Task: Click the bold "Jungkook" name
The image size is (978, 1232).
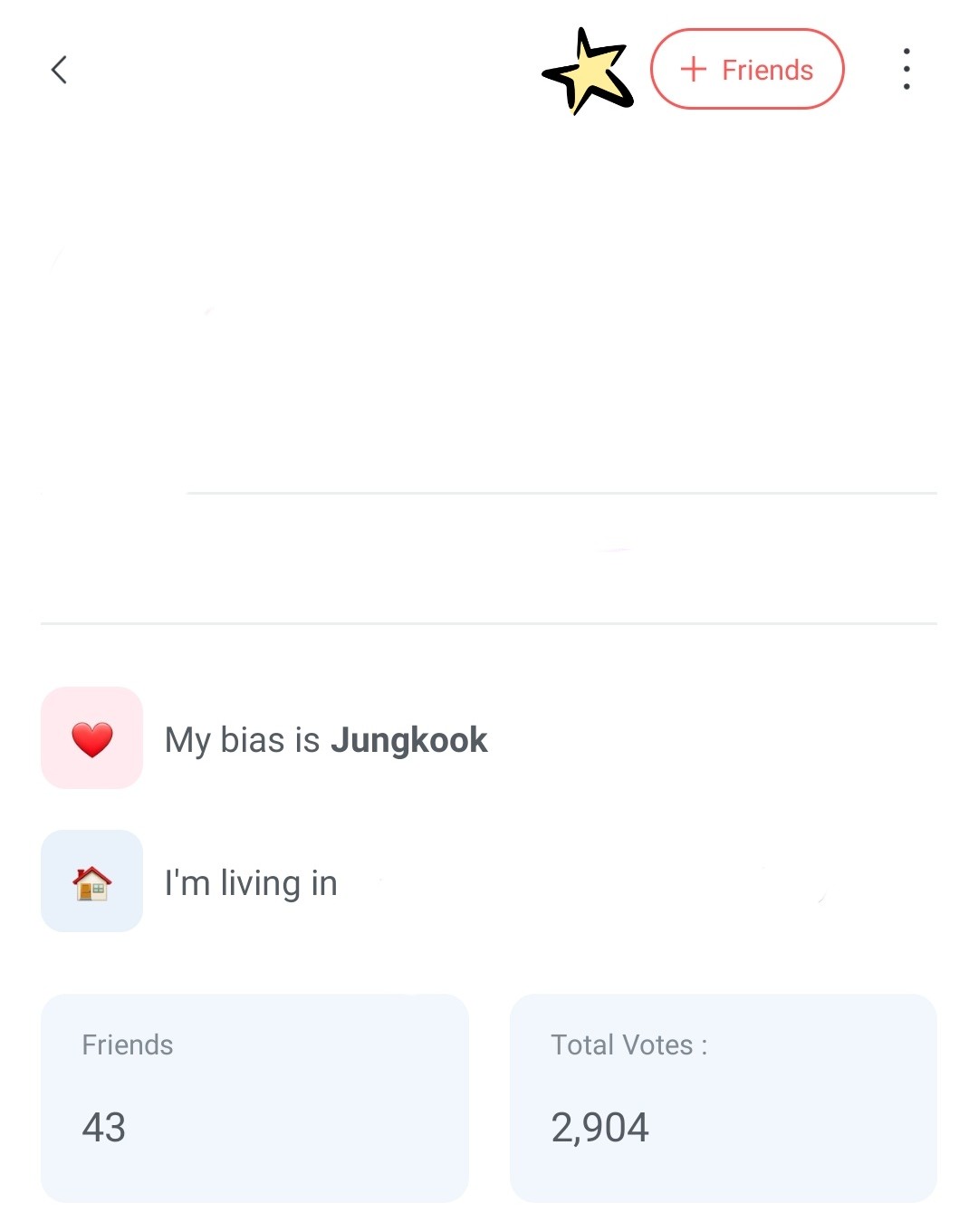Action: pyautogui.click(x=409, y=740)
